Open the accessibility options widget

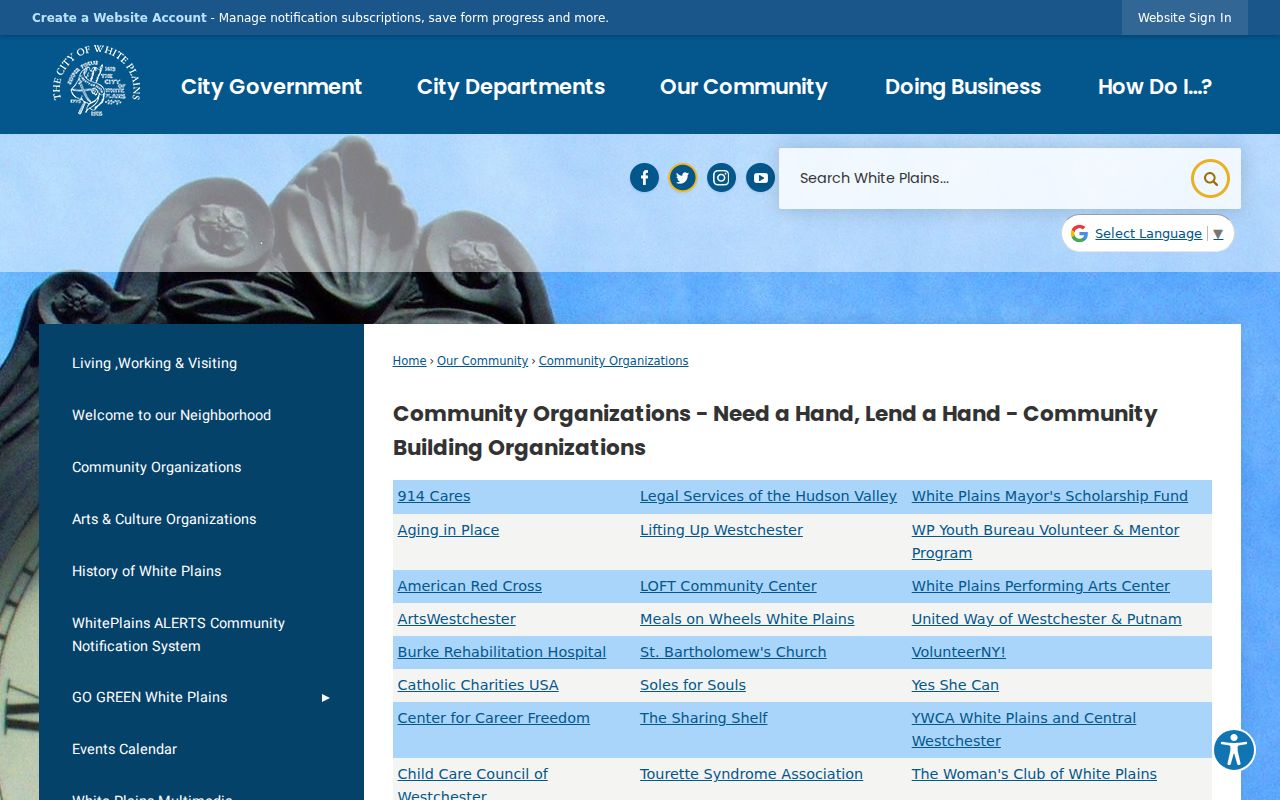point(1234,749)
